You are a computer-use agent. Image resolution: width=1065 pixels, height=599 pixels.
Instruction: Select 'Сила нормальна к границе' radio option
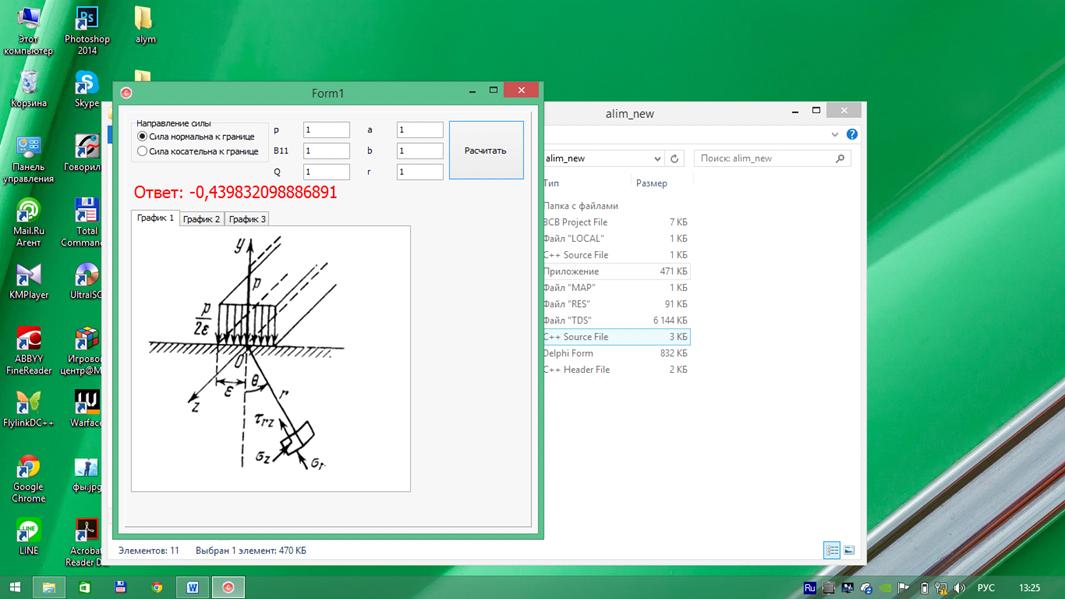[142, 136]
